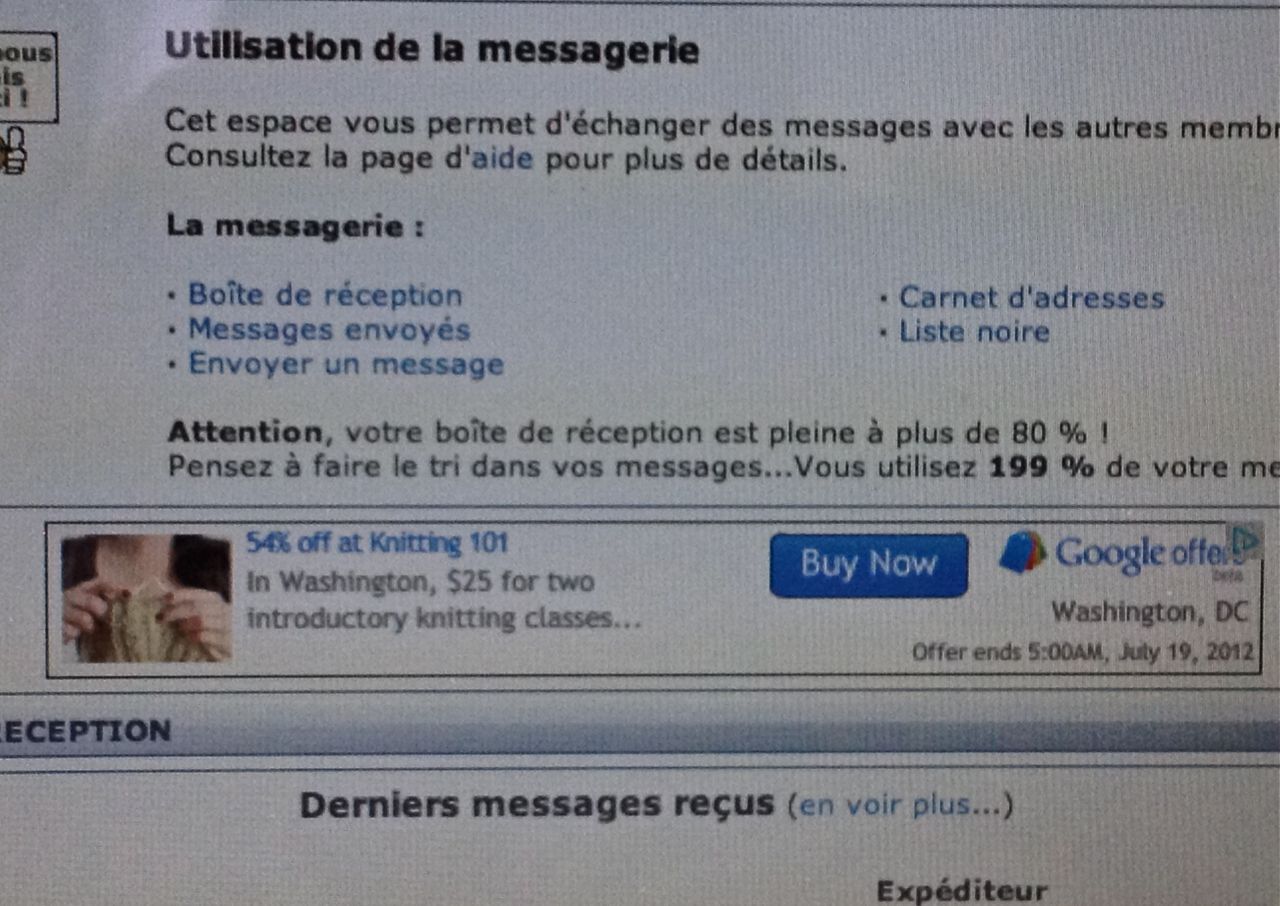Click the boxed notice badge top-left
The height and width of the screenshot is (906, 1280).
point(27,77)
